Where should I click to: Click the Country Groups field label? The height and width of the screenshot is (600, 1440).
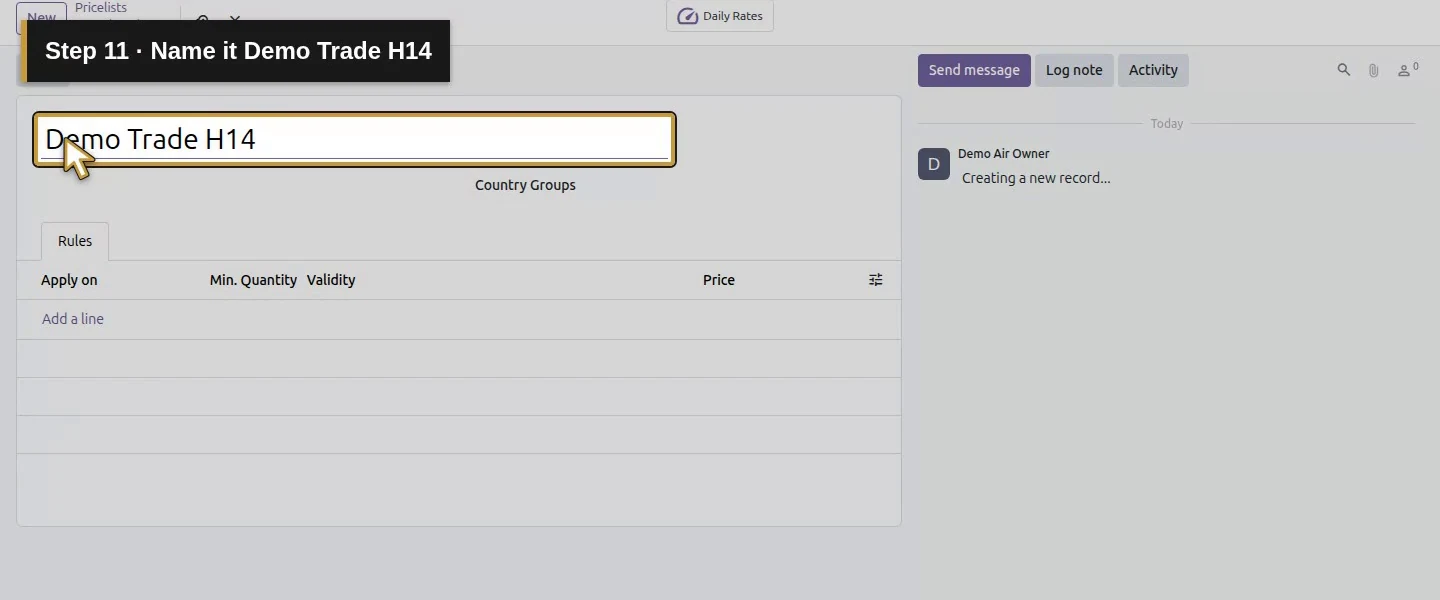tap(525, 185)
